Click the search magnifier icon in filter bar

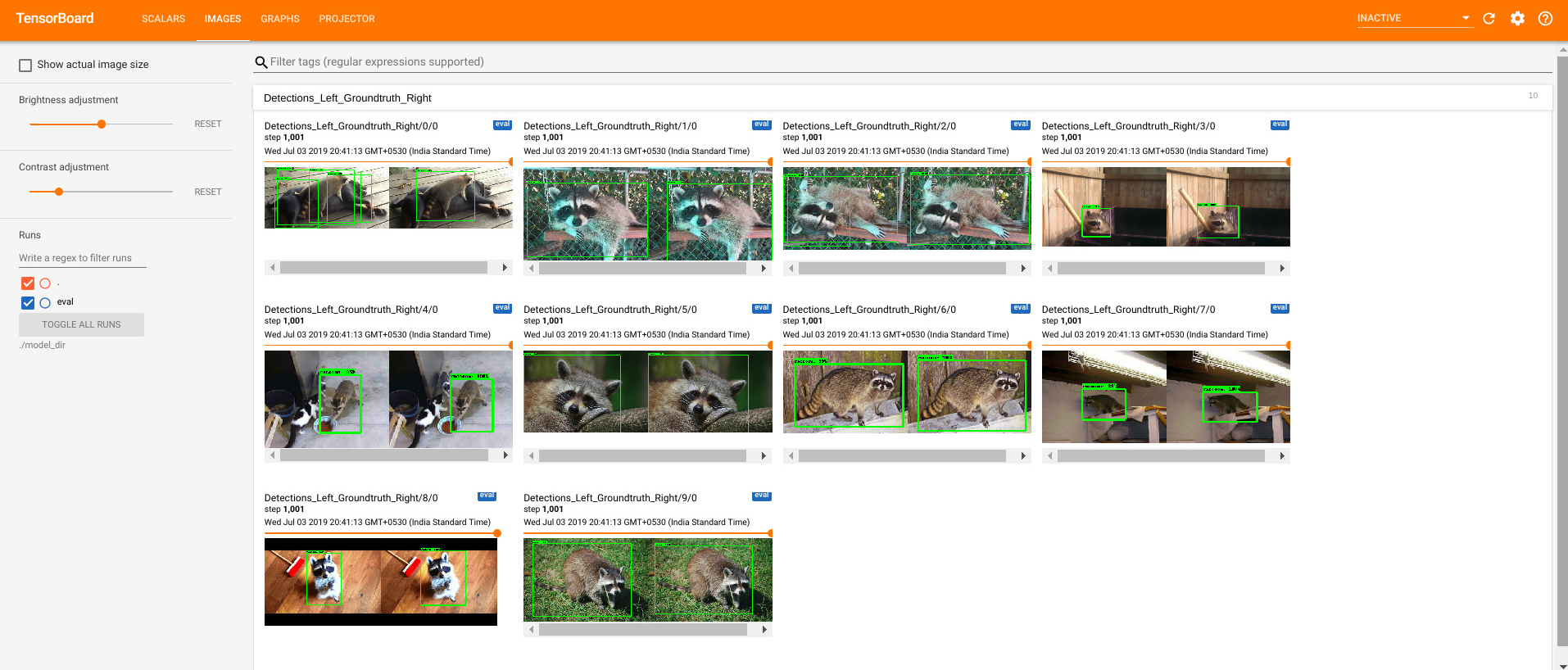point(261,62)
